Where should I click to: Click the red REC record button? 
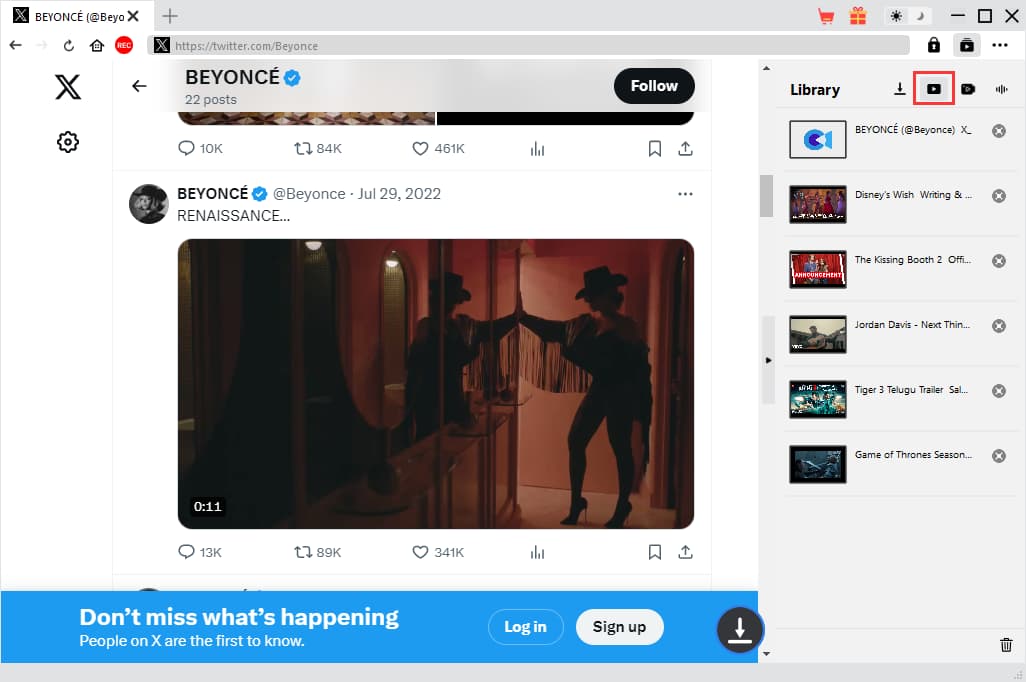pos(124,45)
